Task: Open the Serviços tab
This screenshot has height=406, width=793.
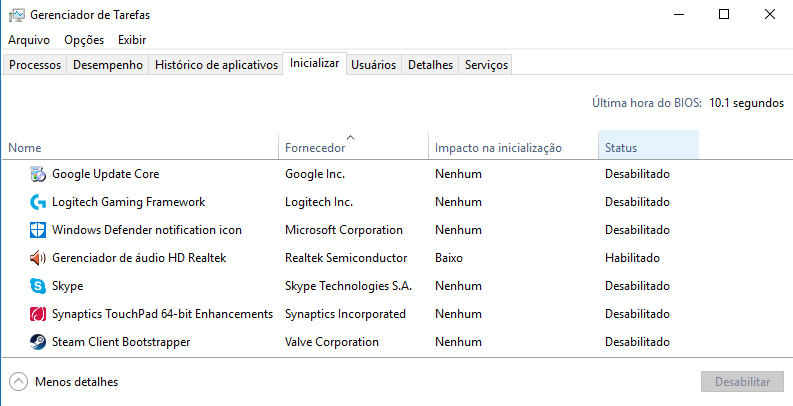Action: pyautogui.click(x=487, y=65)
